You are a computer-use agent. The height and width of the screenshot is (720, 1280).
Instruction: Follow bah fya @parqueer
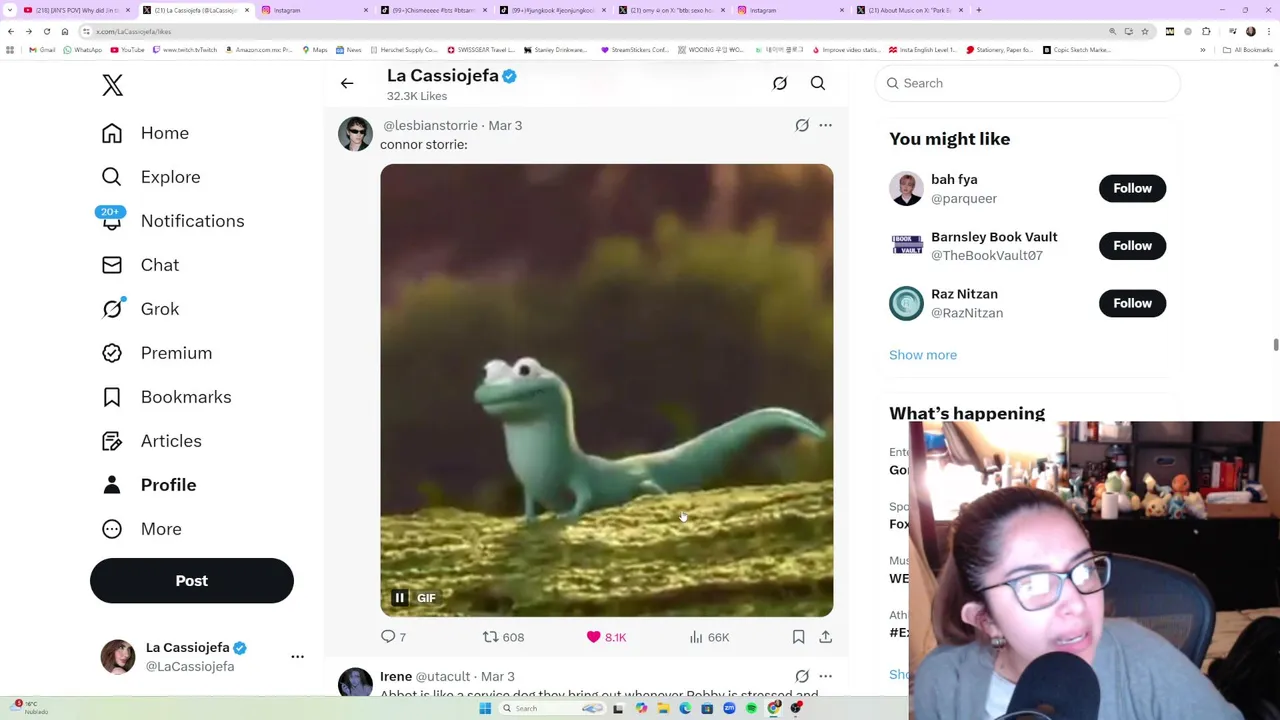[1132, 188]
